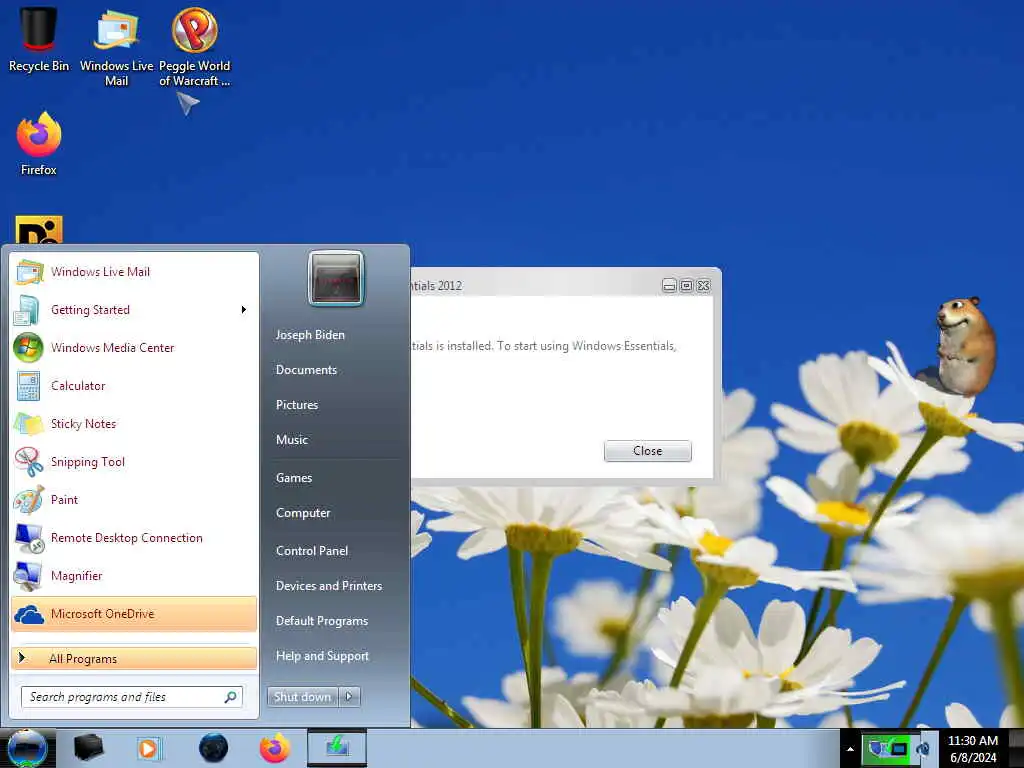Click the Remote Desktop Connection icon
1024x768 pixels.
click(29, 538)
